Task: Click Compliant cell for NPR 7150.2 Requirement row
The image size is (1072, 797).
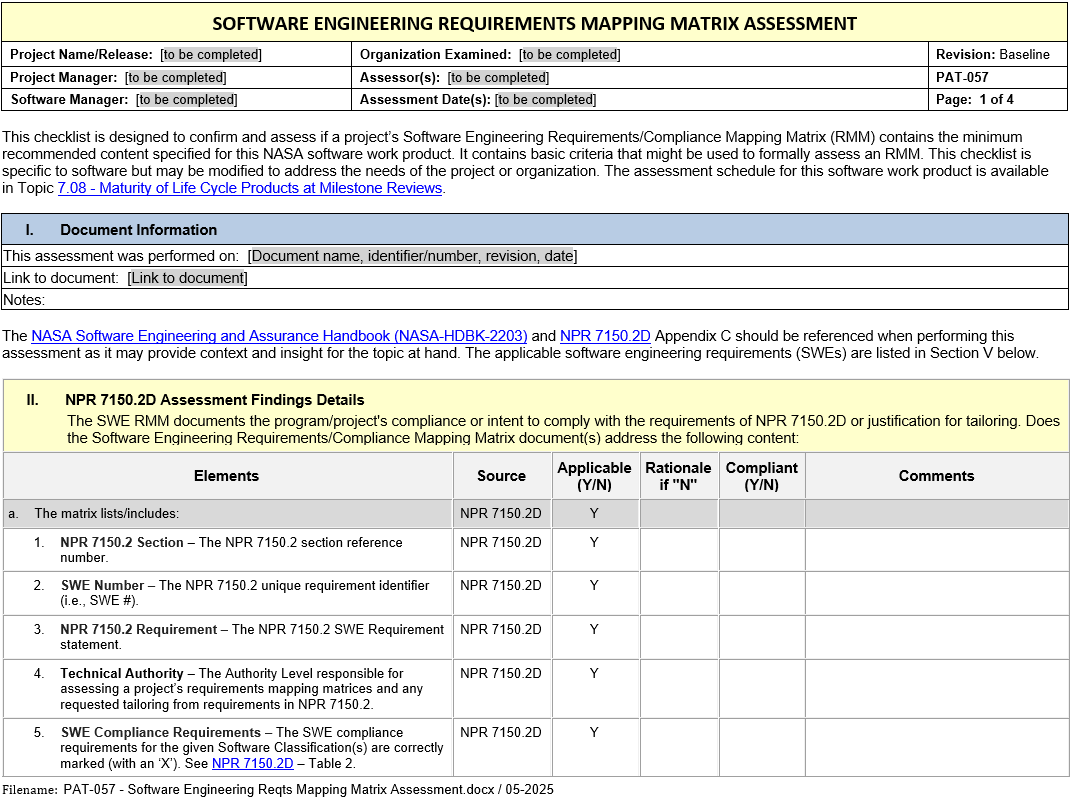Action: [x=761, y=637]
